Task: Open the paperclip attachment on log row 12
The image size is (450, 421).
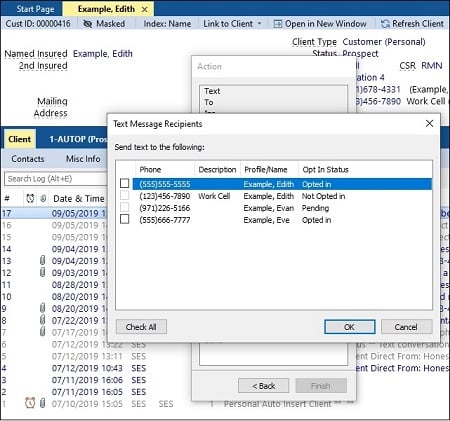Action: click(42, 272)
